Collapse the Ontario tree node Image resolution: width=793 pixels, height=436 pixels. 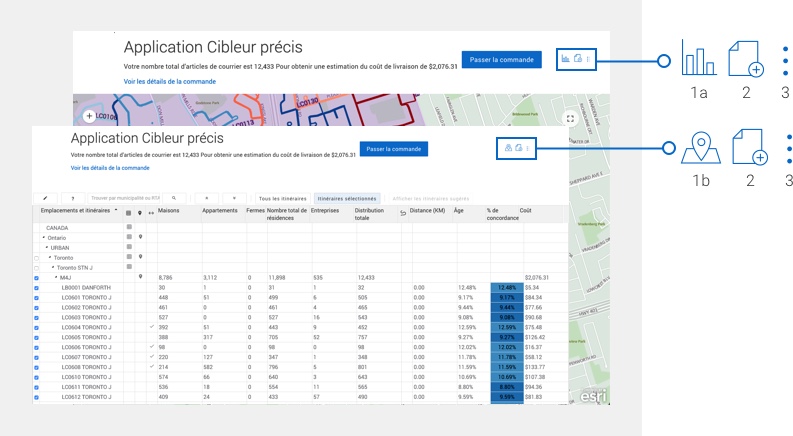[x=44, y=237]
